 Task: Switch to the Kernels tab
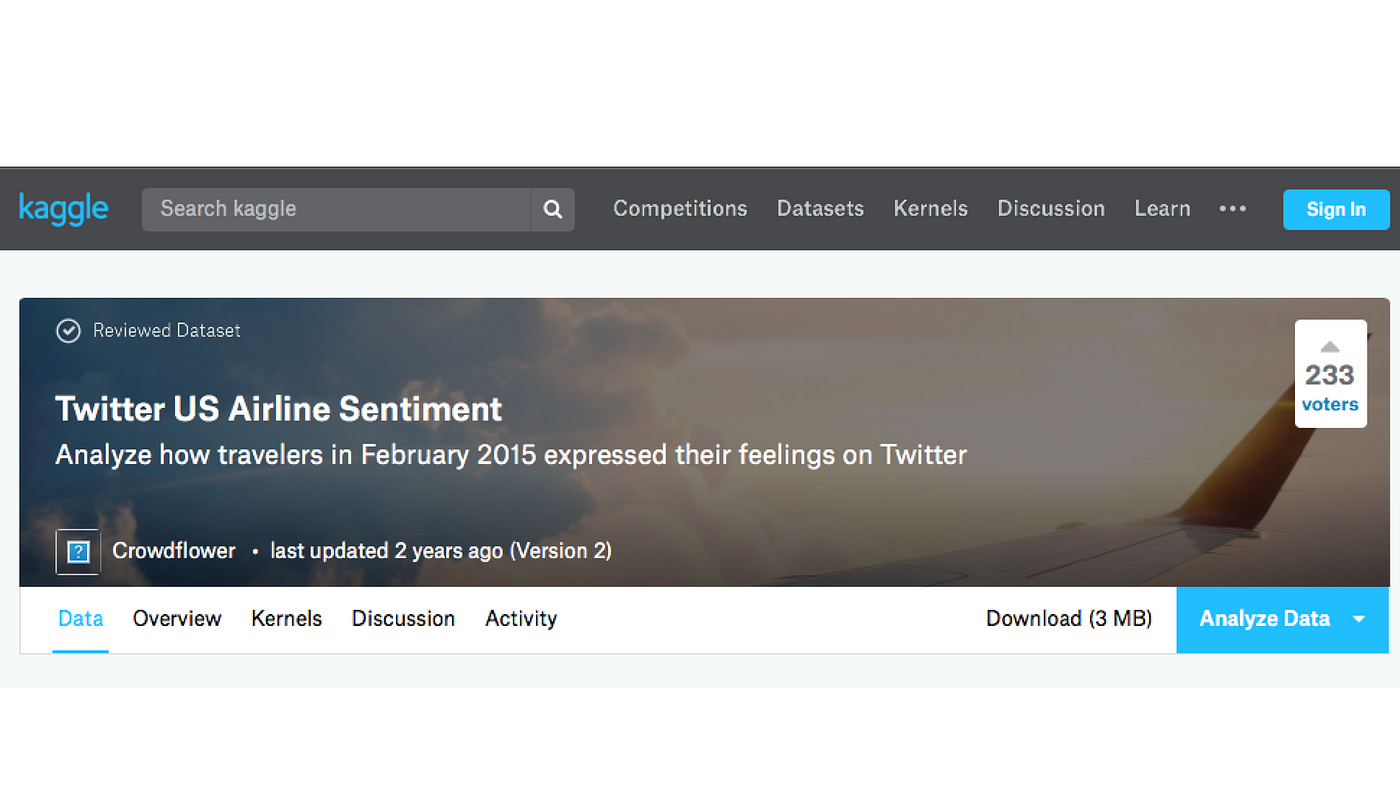[286, 619]
